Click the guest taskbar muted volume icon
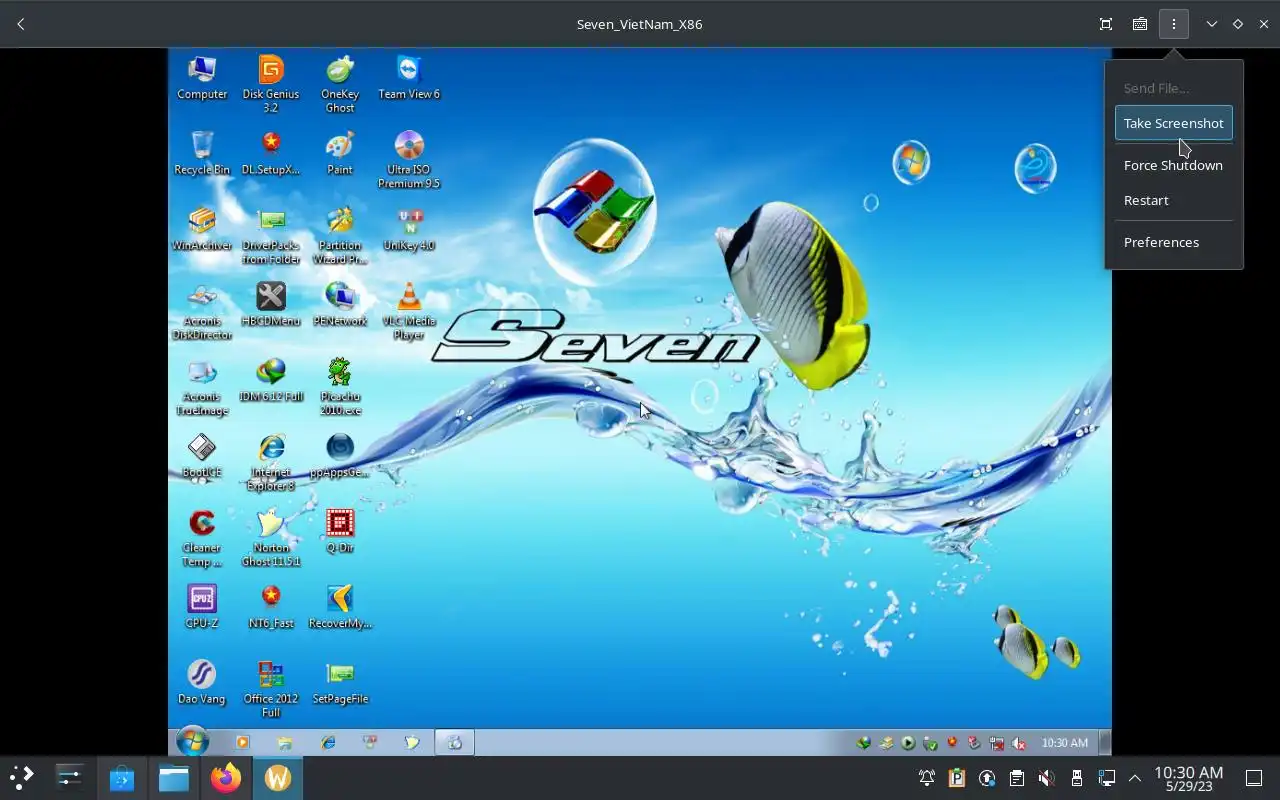This screenshot has width=1280, height=800. point(1019,743)
